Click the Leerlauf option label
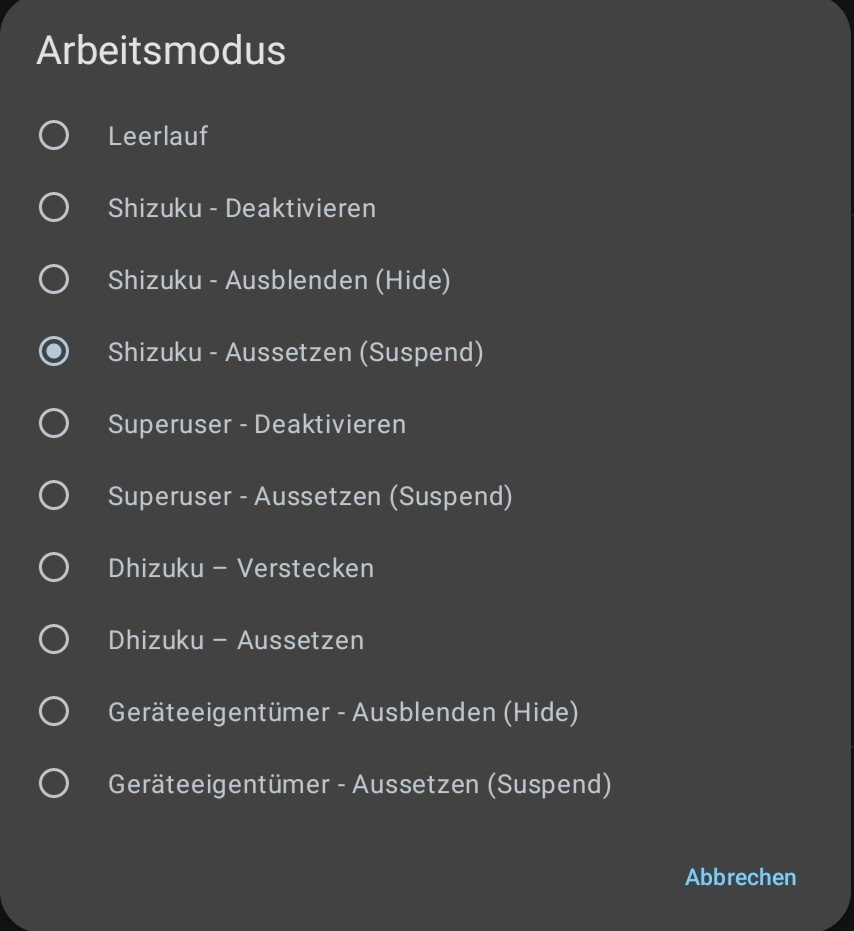This screenshot has width=854, height=931. (158, 136)
